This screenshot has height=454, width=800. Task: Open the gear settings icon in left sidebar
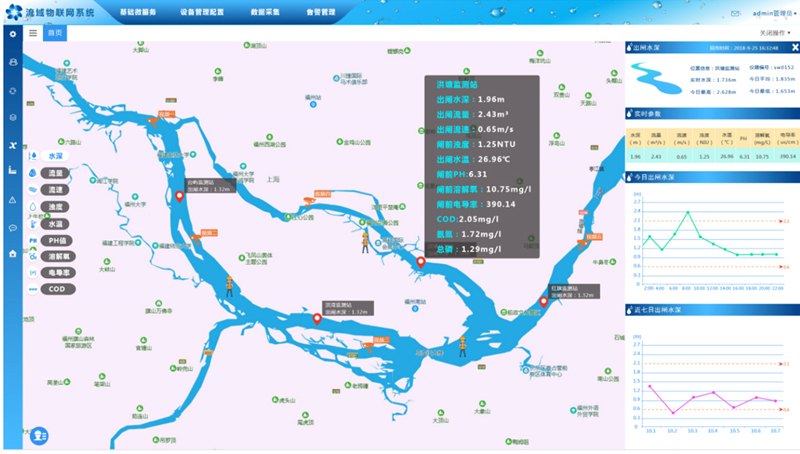[13, 34]
